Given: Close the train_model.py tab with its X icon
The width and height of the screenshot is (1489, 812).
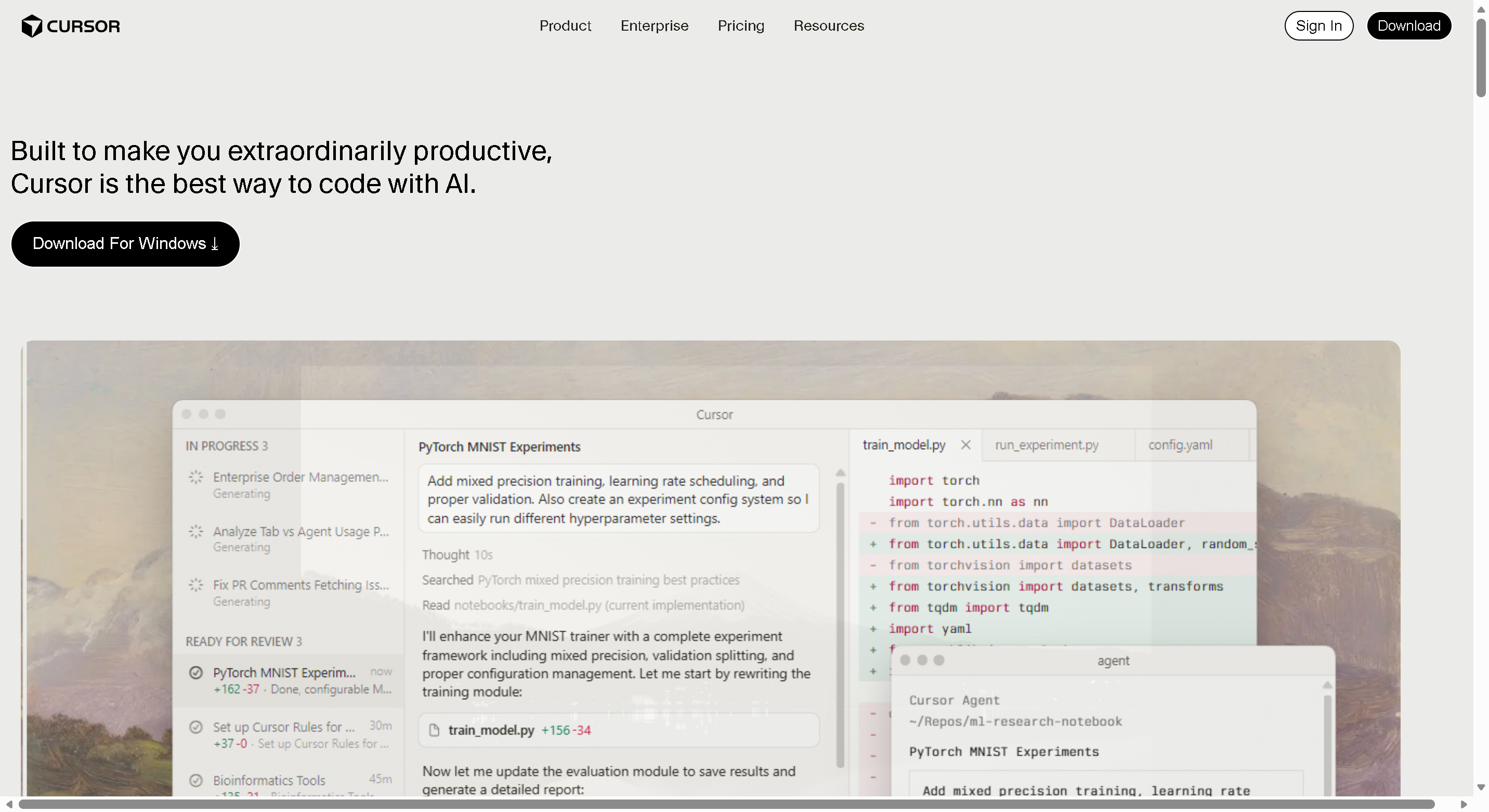Looking at the screenshot, I should (965, 445).
